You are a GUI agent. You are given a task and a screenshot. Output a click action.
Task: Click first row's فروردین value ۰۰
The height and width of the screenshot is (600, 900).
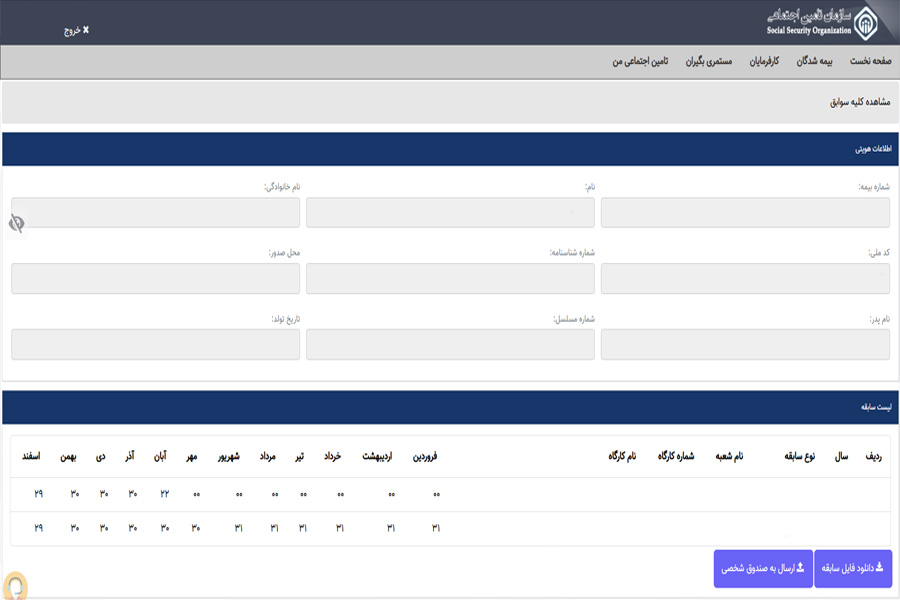click(x=436, y=494)
